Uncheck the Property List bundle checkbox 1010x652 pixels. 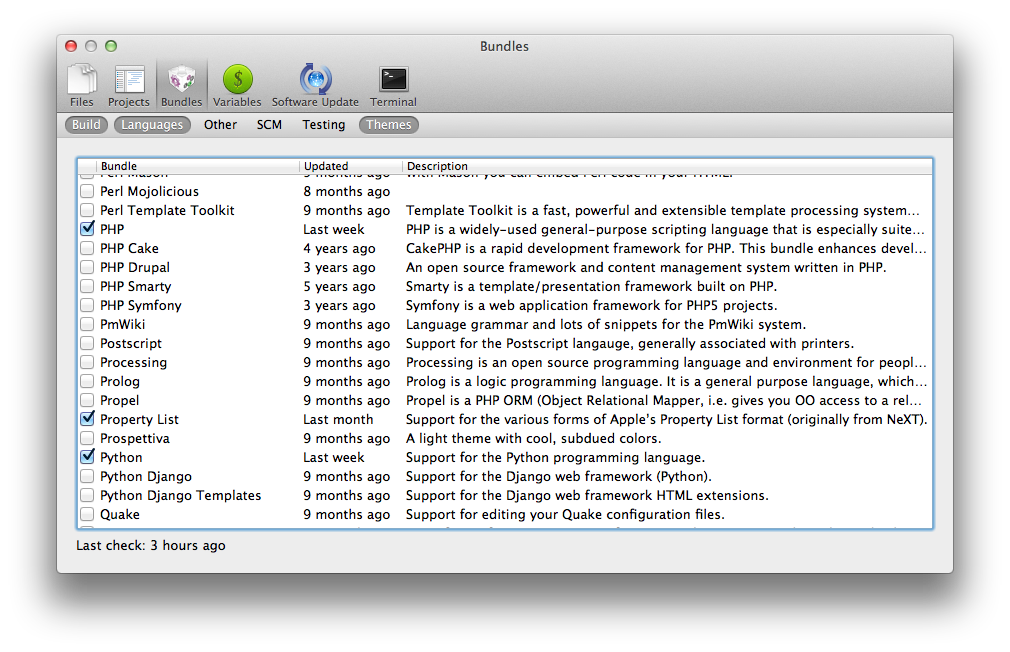(x=87, y=419)
